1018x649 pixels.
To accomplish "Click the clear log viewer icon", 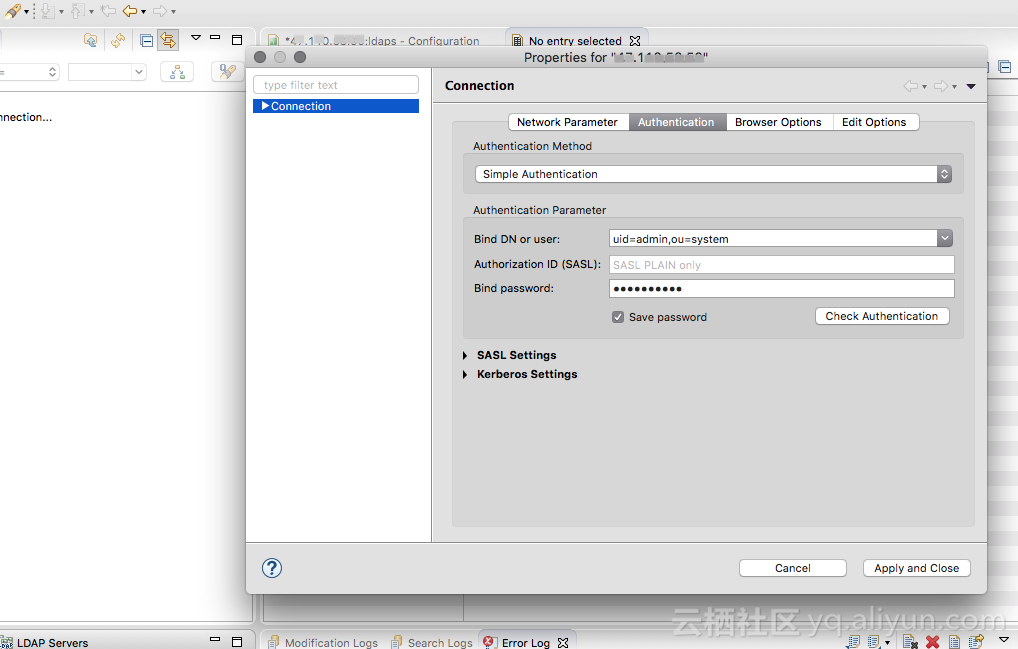I will point(910,642).
